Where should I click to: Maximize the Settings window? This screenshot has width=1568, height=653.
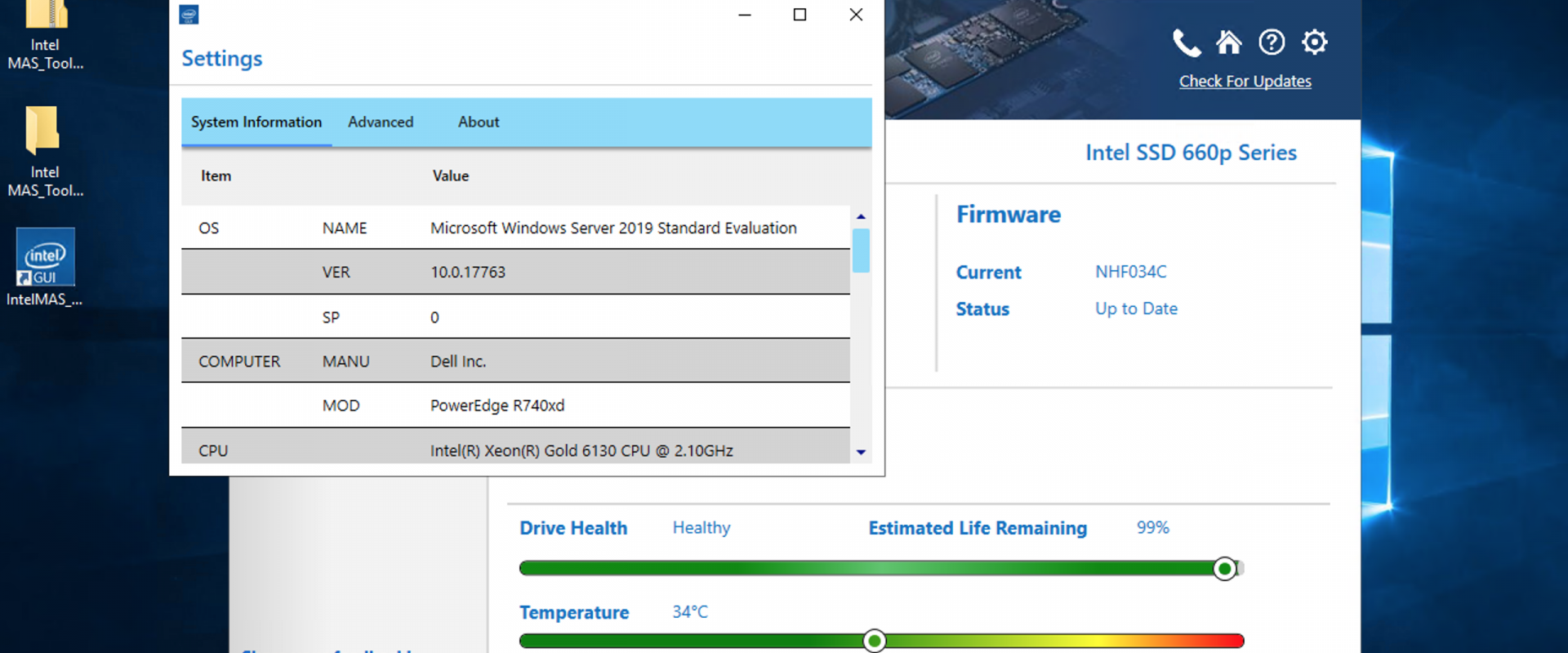coord(800,15)
